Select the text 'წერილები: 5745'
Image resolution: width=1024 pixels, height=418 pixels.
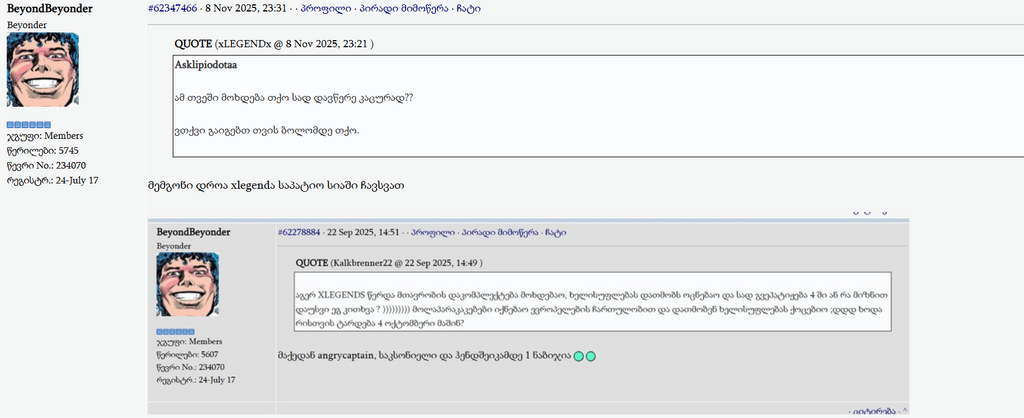point(42,151)
